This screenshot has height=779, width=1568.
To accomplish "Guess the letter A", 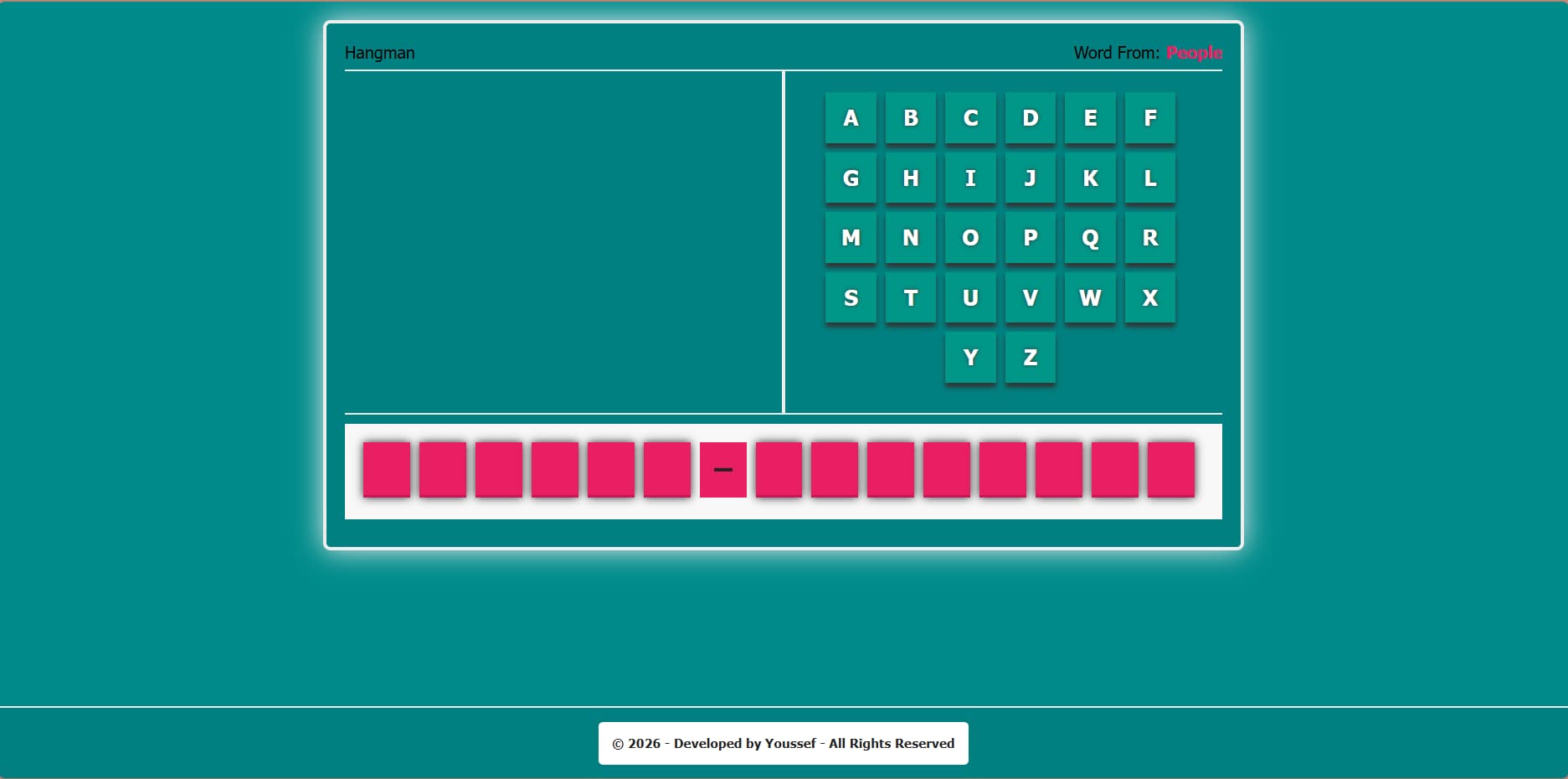I will pyautogui.click(x=851, y=118).
